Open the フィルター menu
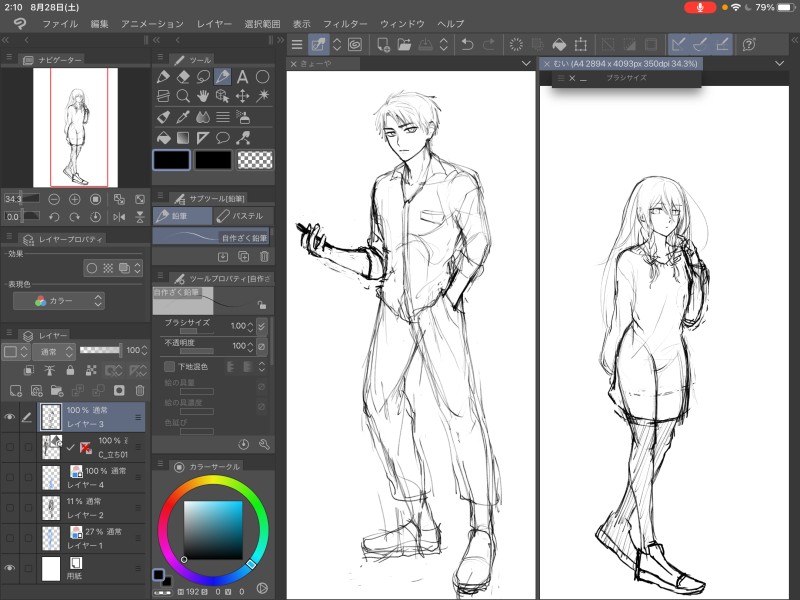800x600 pixels. (x=345, y=23)
